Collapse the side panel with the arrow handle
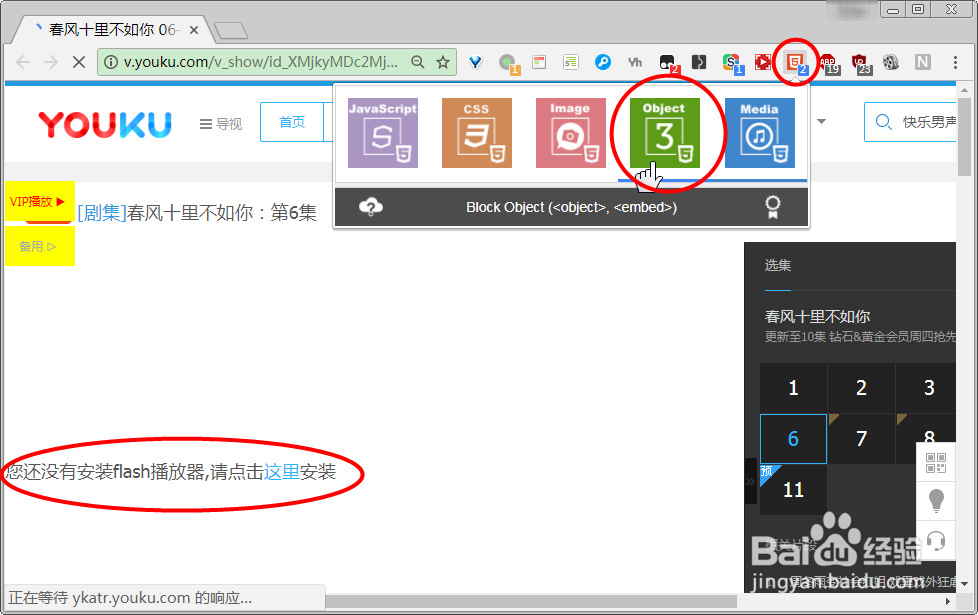978x615 pixels. point(750,481)
